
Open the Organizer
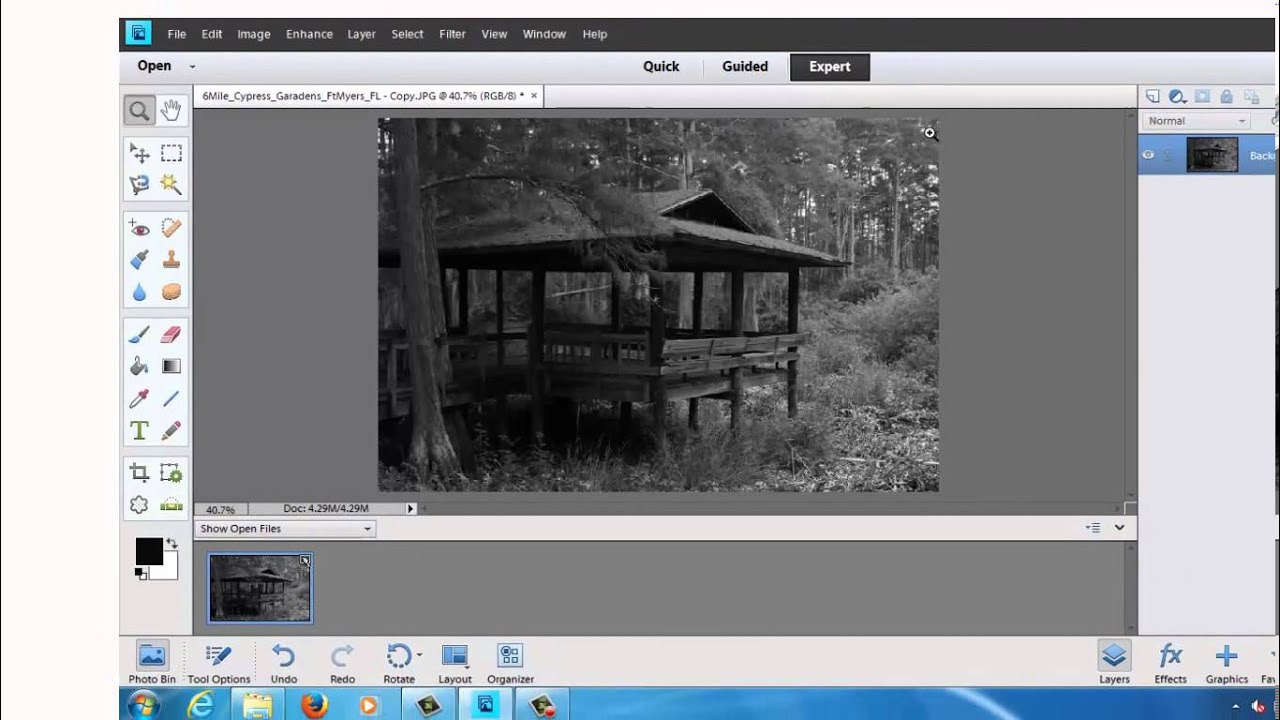tap(510, 663)
